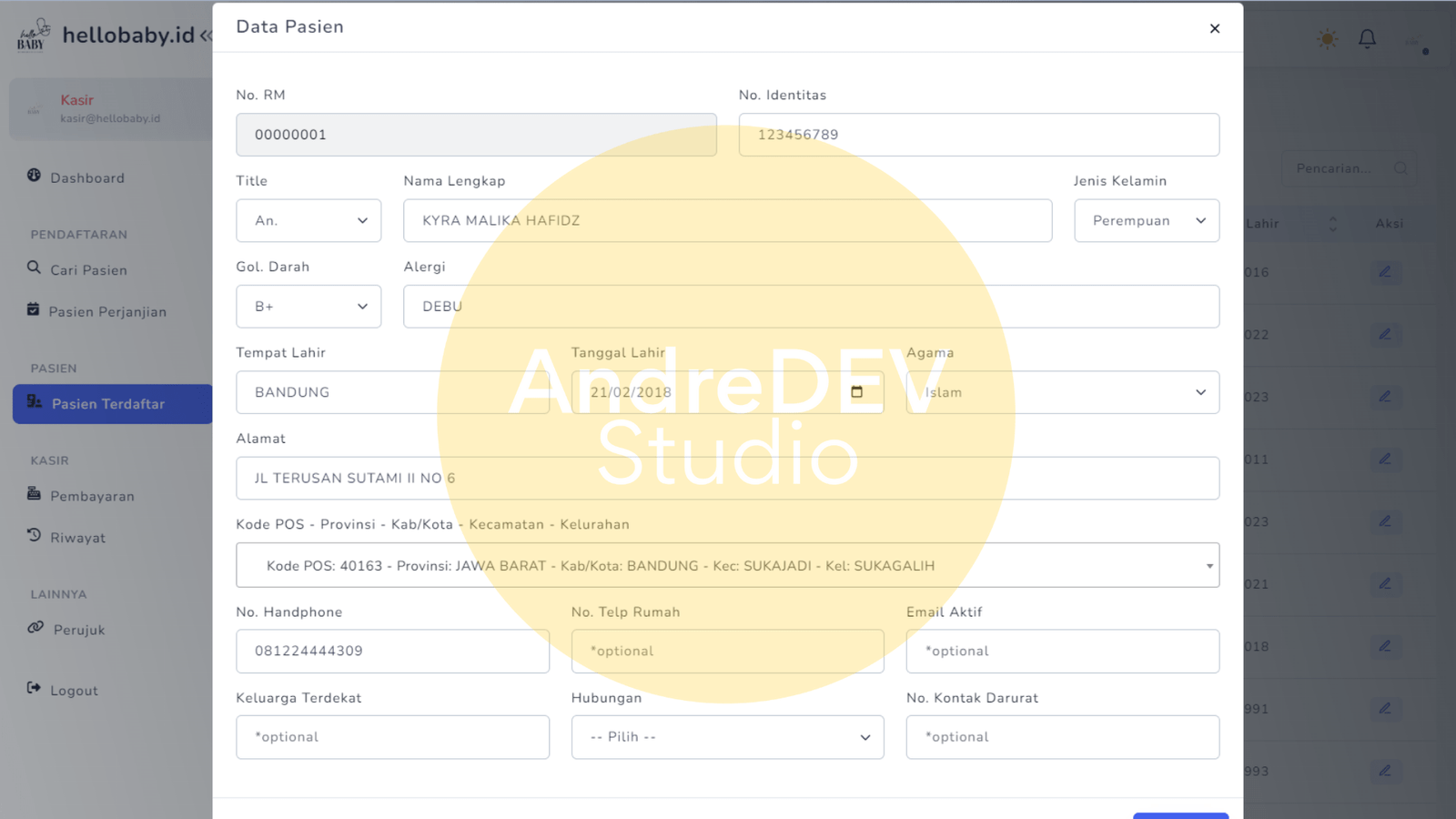Focus the No. Handphone field

click(392, 652)
